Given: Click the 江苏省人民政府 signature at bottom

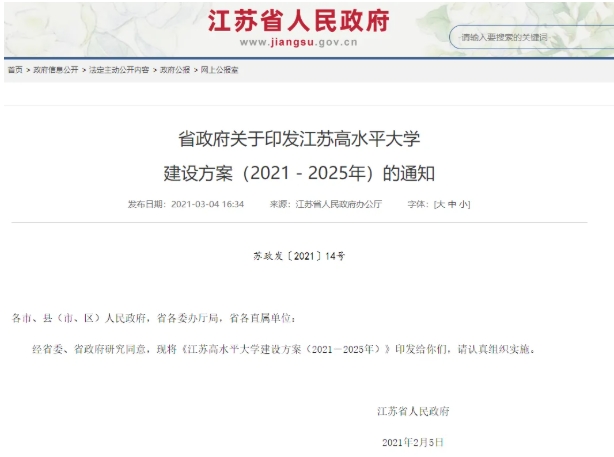Looking at the screenshot, I should click(x=412, y=411).
